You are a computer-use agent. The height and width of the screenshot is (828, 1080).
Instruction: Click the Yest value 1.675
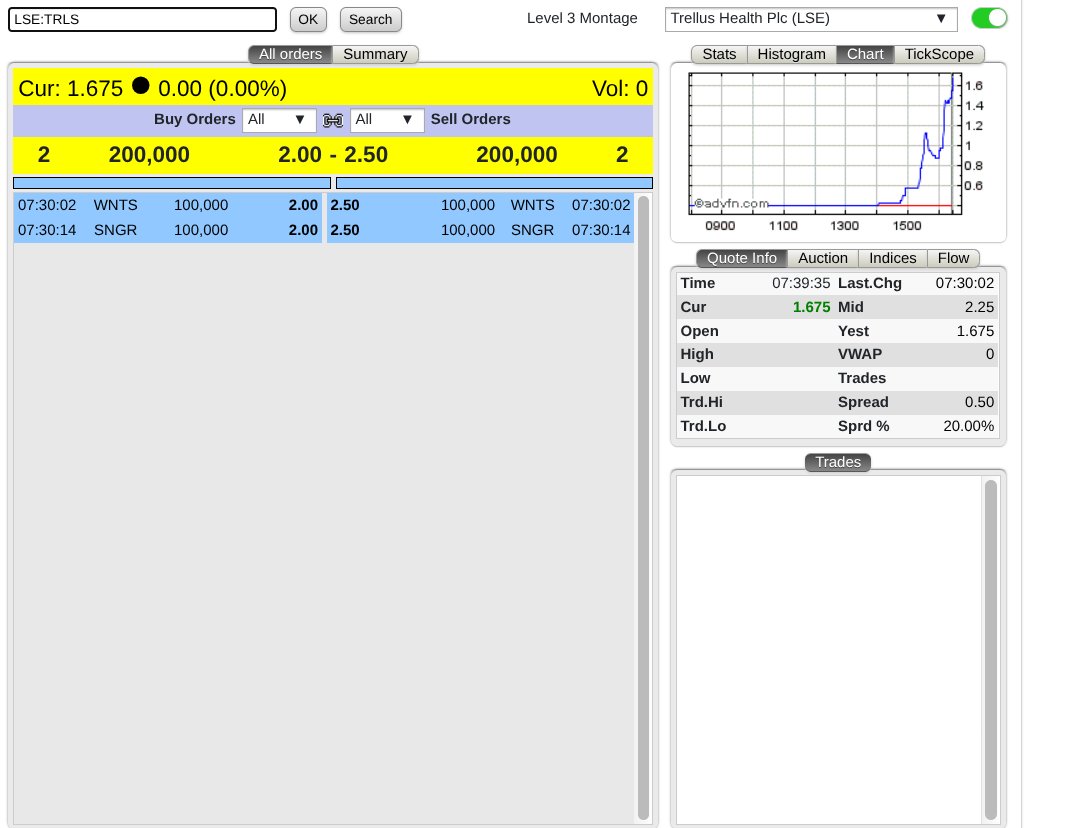(975, 331)
